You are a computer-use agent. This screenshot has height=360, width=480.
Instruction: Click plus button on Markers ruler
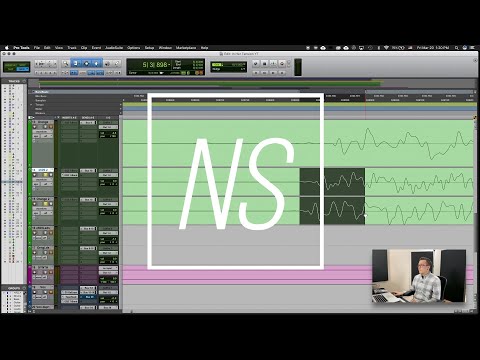121,113
